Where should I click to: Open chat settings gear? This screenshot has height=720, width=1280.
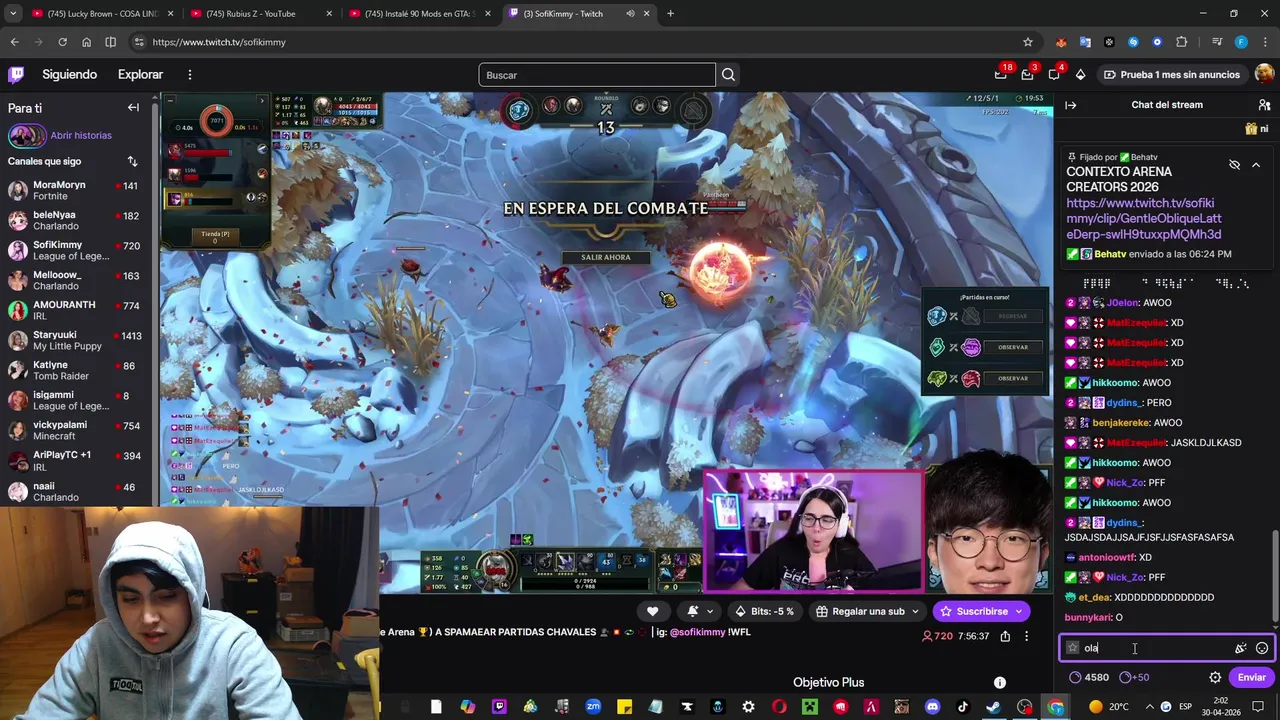(1215, 677)
